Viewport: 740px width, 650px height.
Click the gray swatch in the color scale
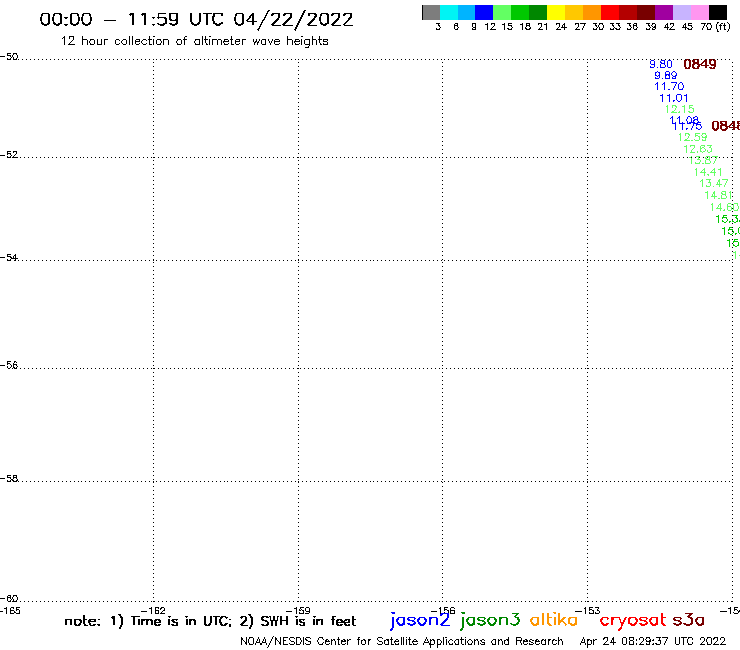click(431, 12)
